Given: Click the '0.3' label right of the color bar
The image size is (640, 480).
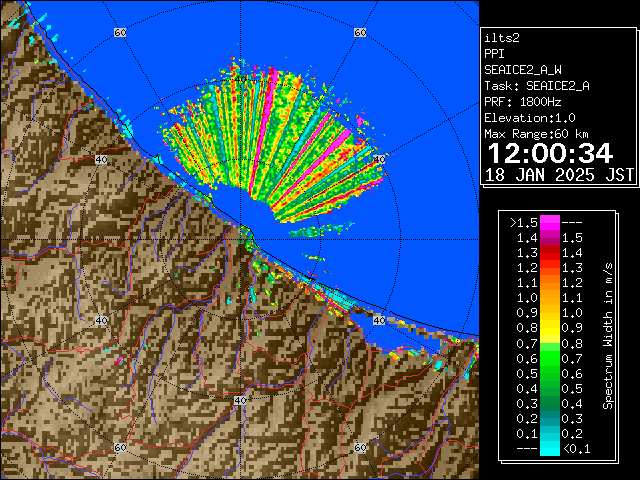Looking at the screenshot, I should pyautogui.click(x=572, y=419).
